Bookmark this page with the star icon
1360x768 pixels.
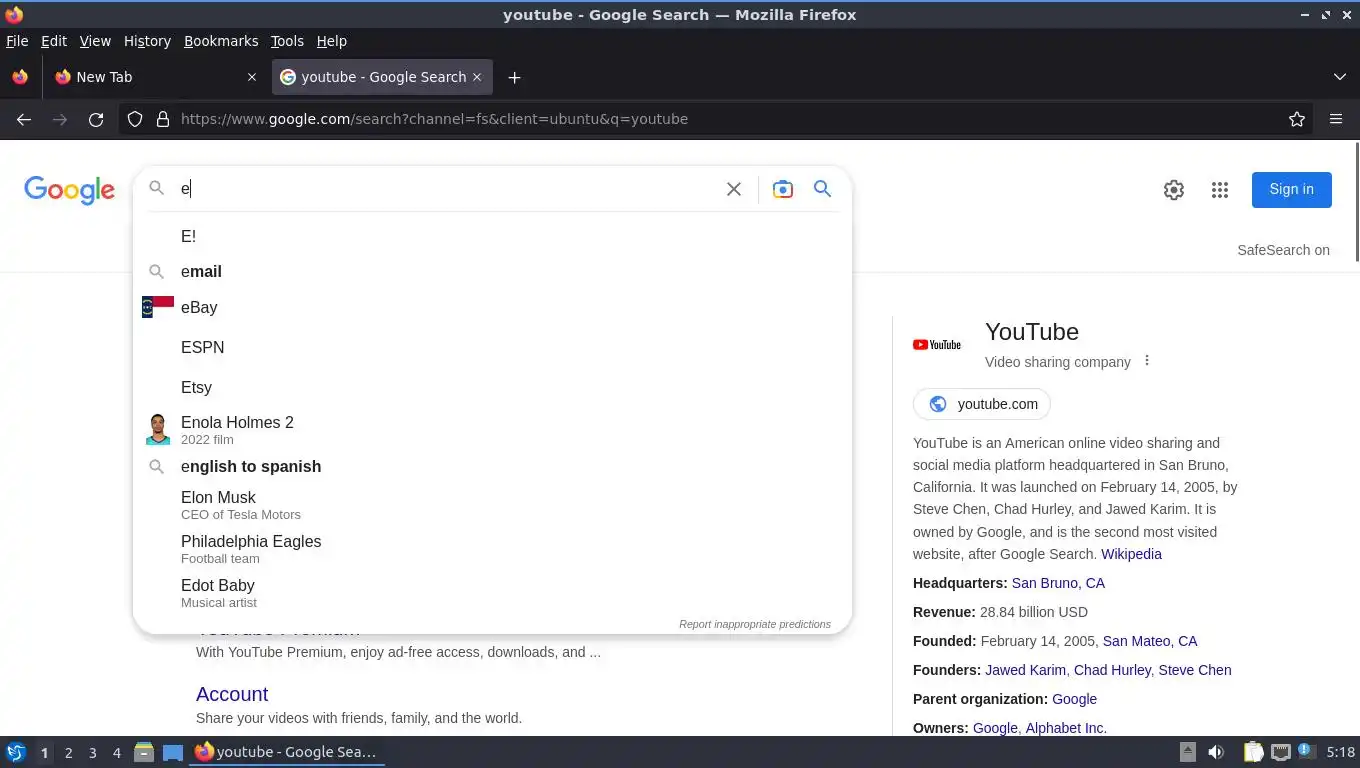1297,119
